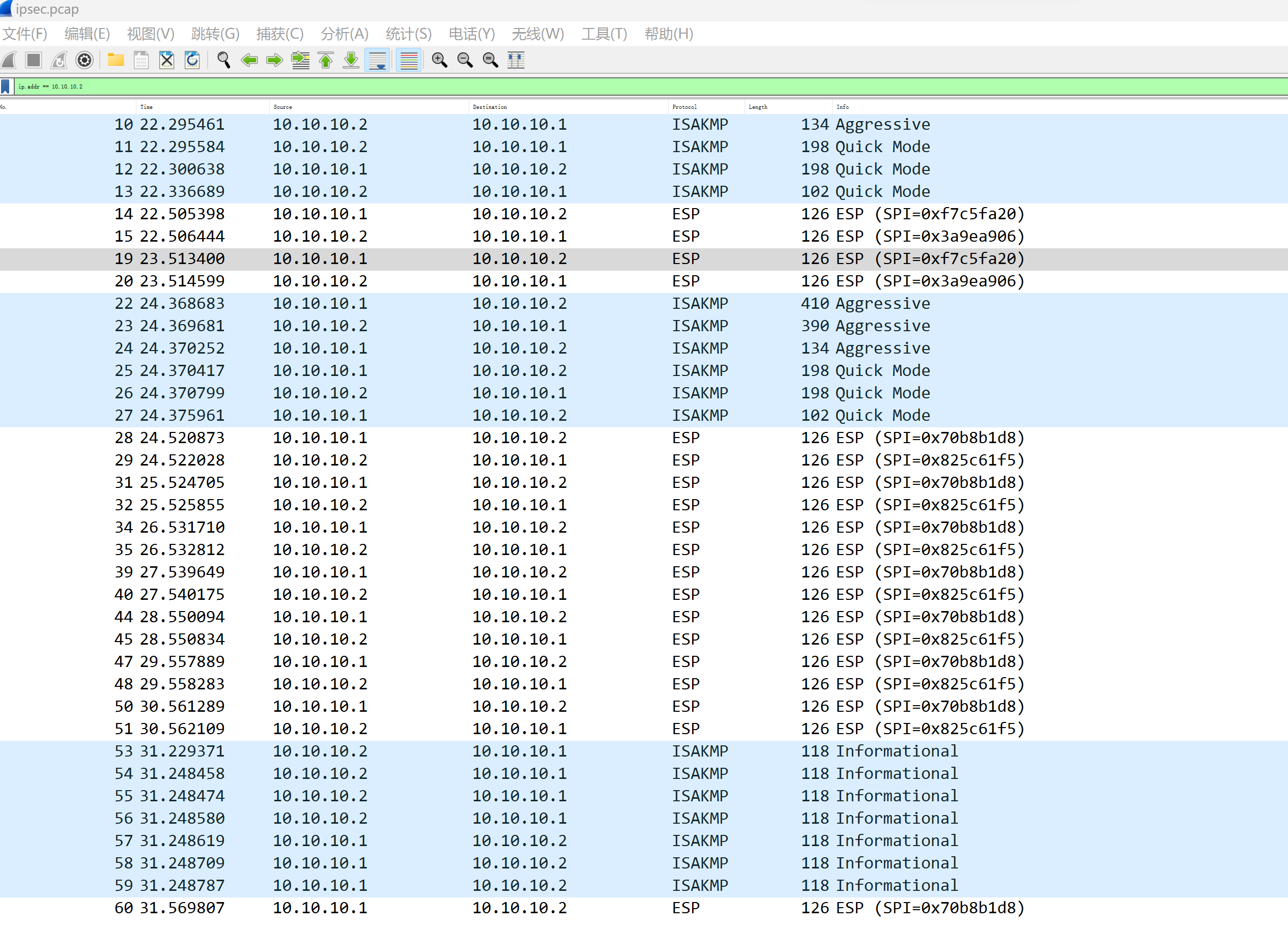Viewport: 1288px width, 928px height.
Task: Stop the packet capture
Action: tap(34, 60)
